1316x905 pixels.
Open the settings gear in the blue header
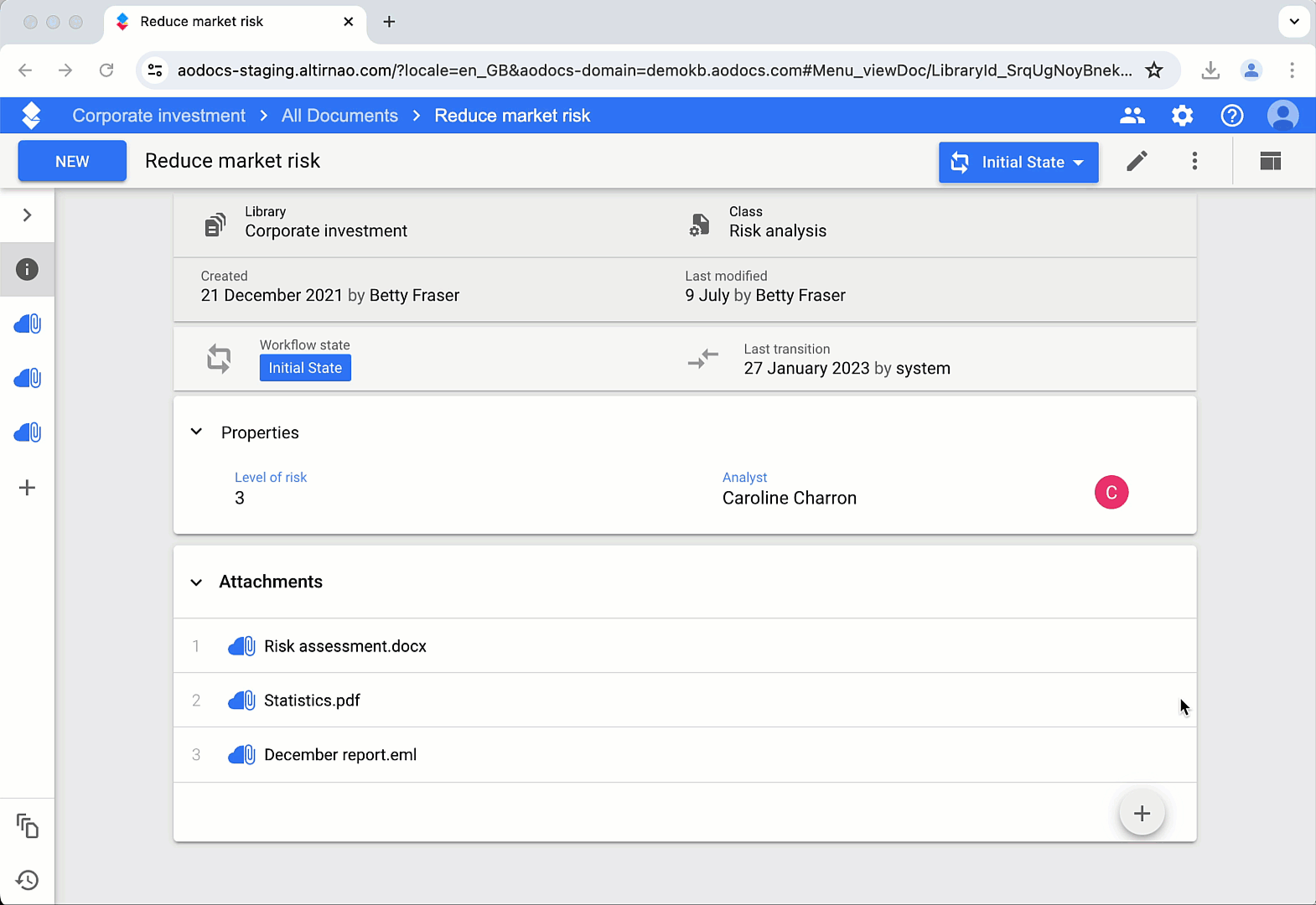point(1182,116)
